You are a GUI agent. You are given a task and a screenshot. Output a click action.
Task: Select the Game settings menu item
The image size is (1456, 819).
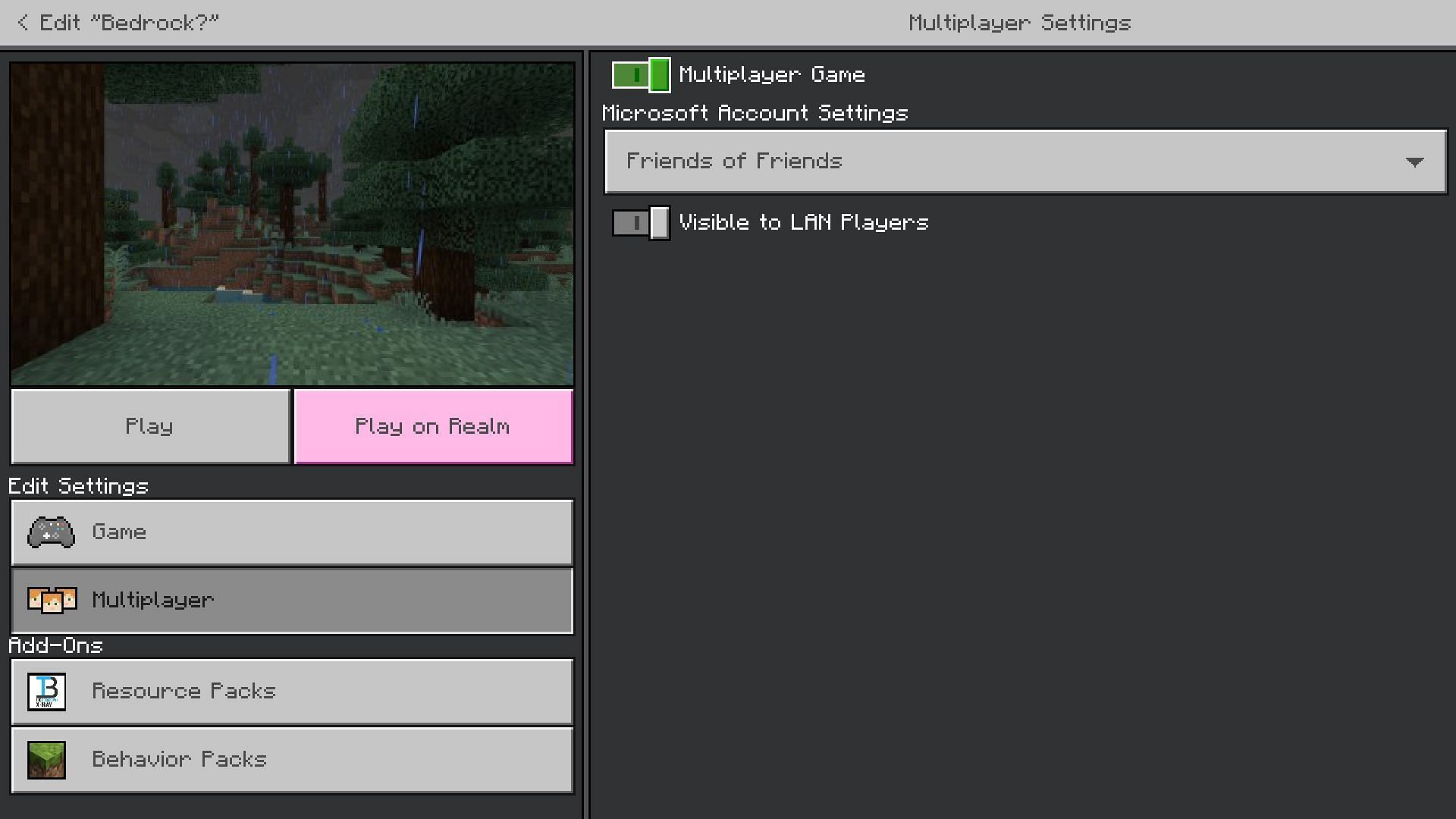[291, 532]
